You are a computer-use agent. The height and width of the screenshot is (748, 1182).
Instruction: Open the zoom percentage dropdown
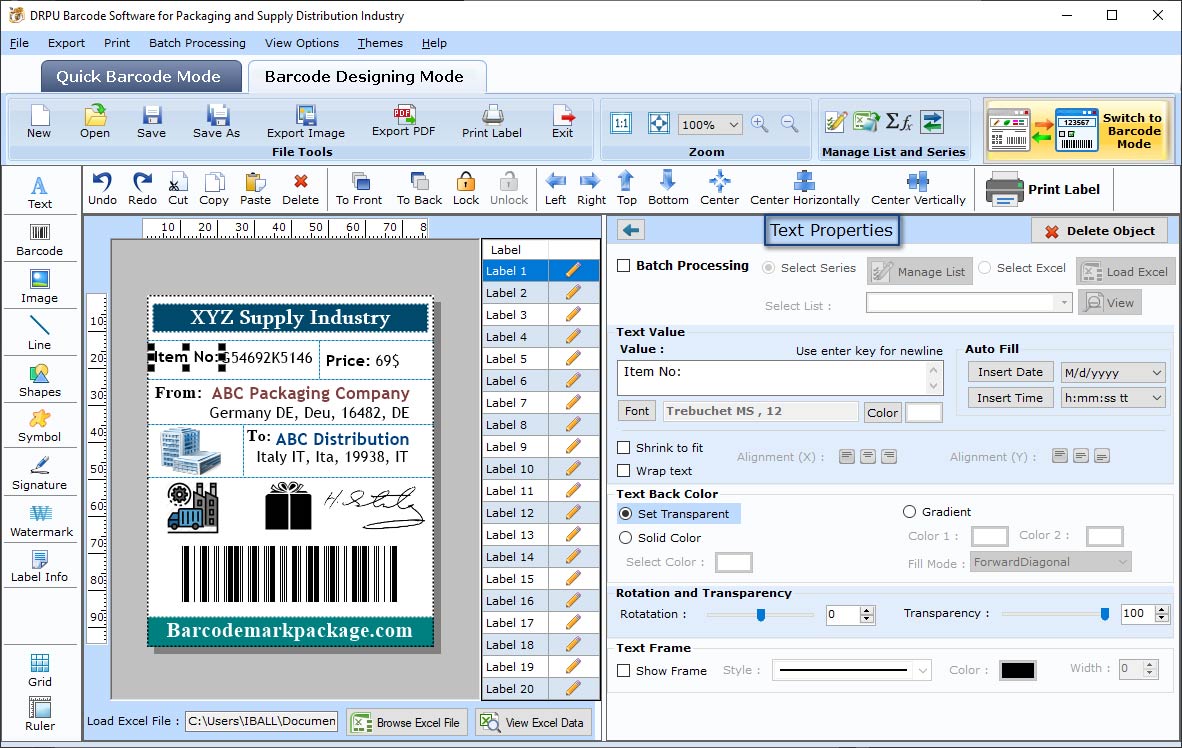(x=733, y=124)
